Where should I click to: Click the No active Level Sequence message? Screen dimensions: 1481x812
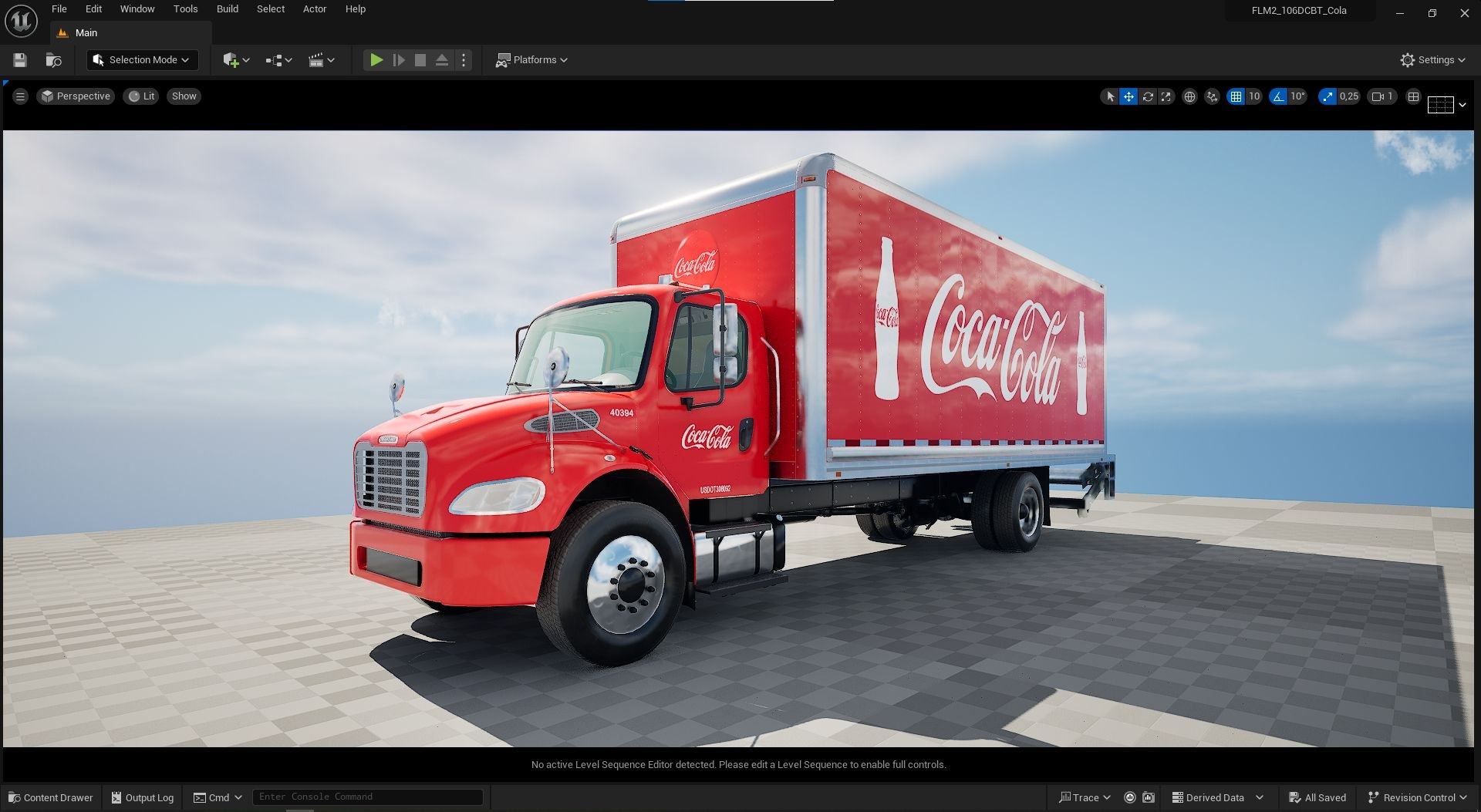738,765
